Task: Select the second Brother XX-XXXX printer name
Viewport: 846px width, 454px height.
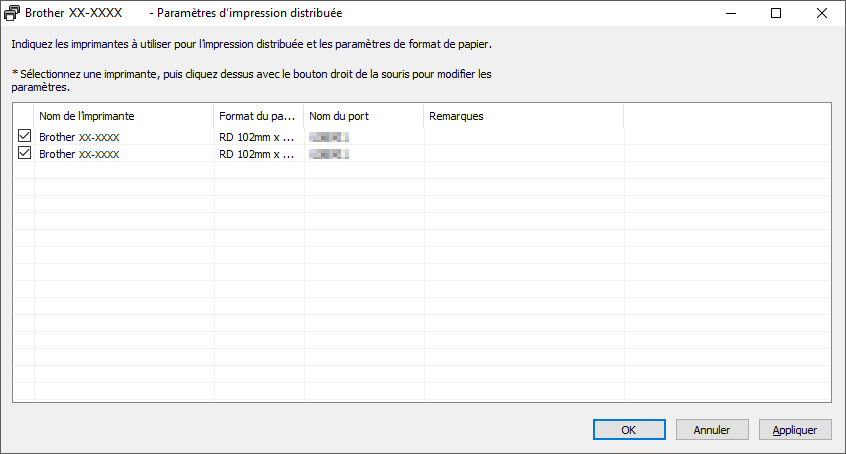Action: 79,154
